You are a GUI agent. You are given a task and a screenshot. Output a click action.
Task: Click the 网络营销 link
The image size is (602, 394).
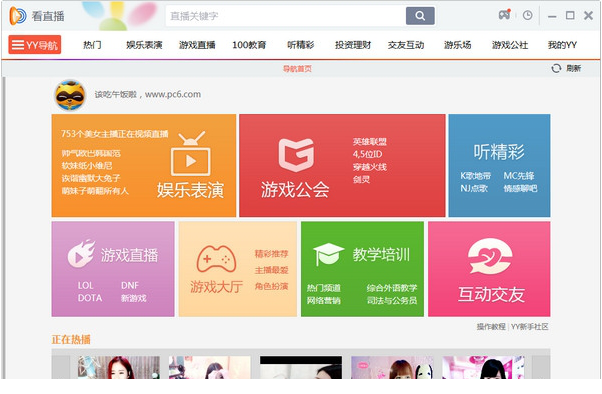pos(323,300)
